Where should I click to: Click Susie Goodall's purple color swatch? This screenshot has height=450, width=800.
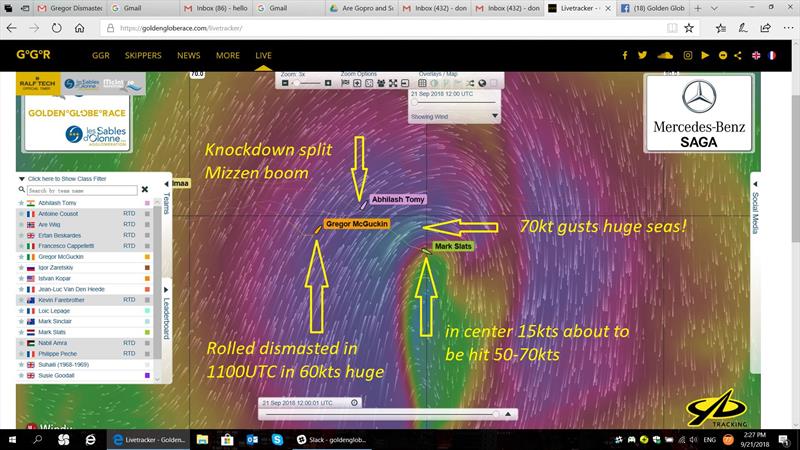pos(147,376)
